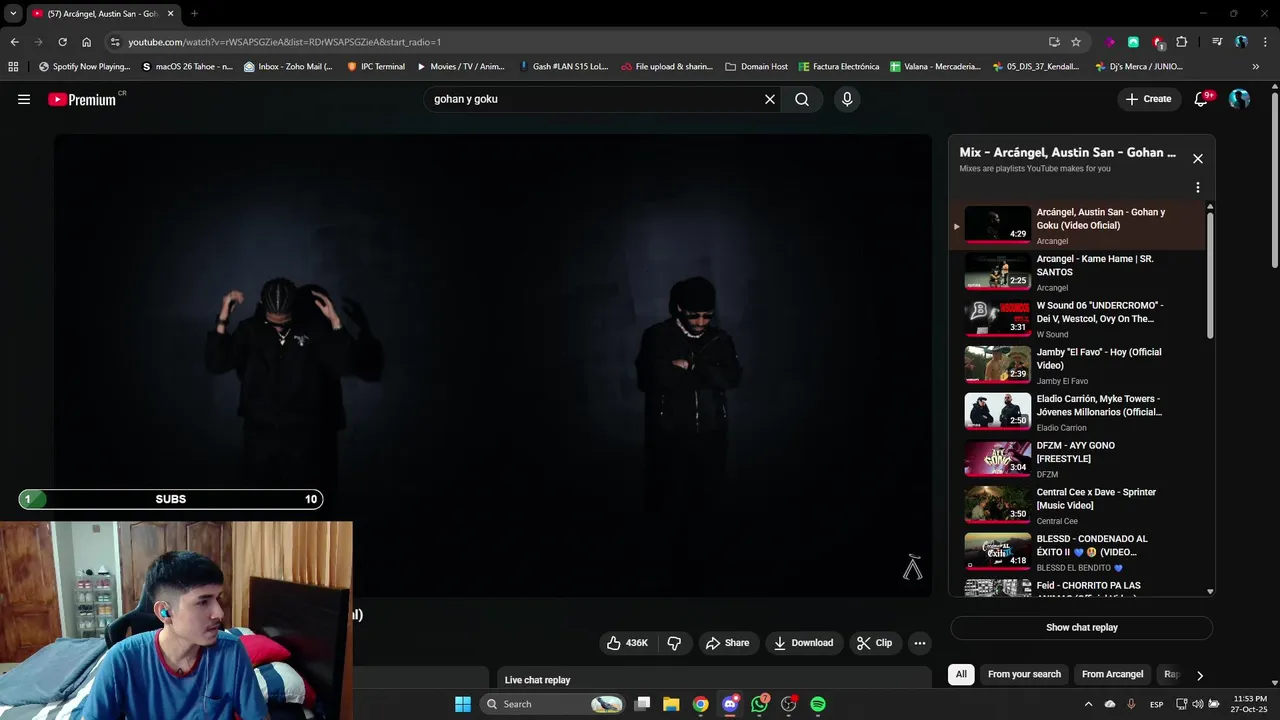Click the page vertical scrollbar
1280x720 pixels.
click(1274, 180)
